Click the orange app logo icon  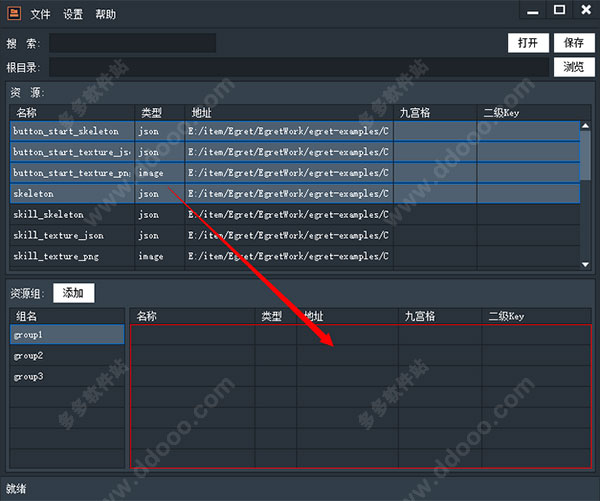coord(14,13)
